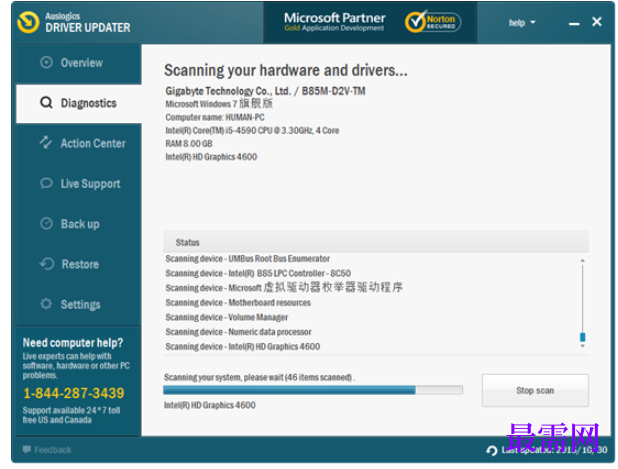The image size is (618, 469).
Task: Click the Live Support speech bubble icon
Action: click(x=47, y=183)
